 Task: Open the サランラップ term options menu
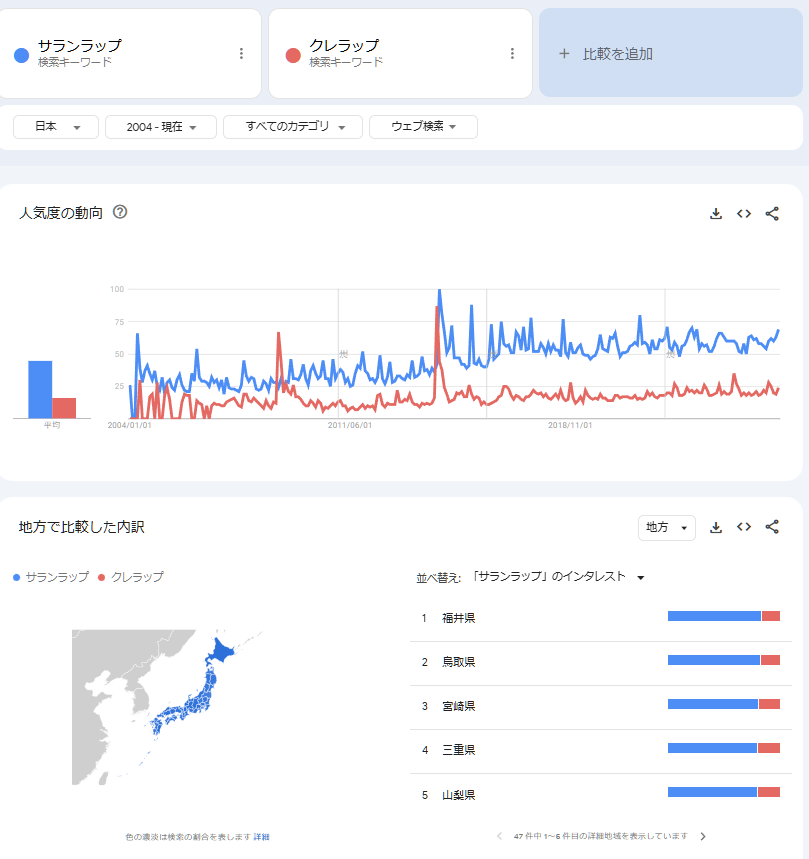point(241,54)
